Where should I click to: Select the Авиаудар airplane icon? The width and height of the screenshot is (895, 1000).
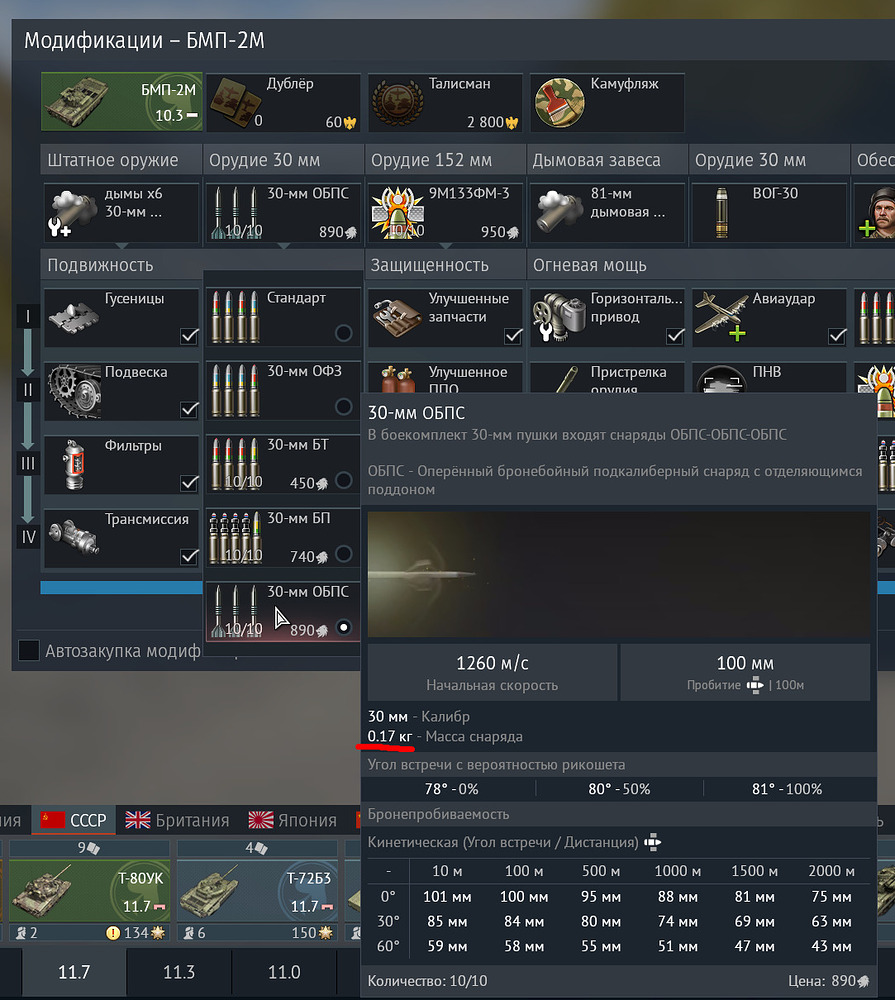coord(721,316)
